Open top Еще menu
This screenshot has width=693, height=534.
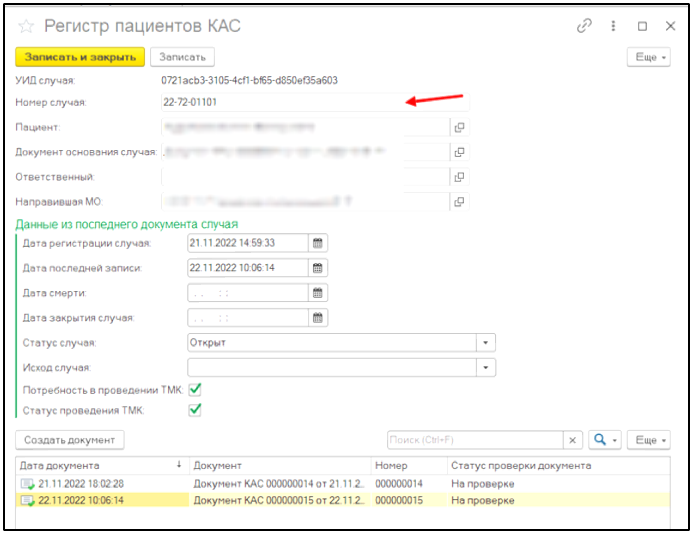[x=648, y=57]
